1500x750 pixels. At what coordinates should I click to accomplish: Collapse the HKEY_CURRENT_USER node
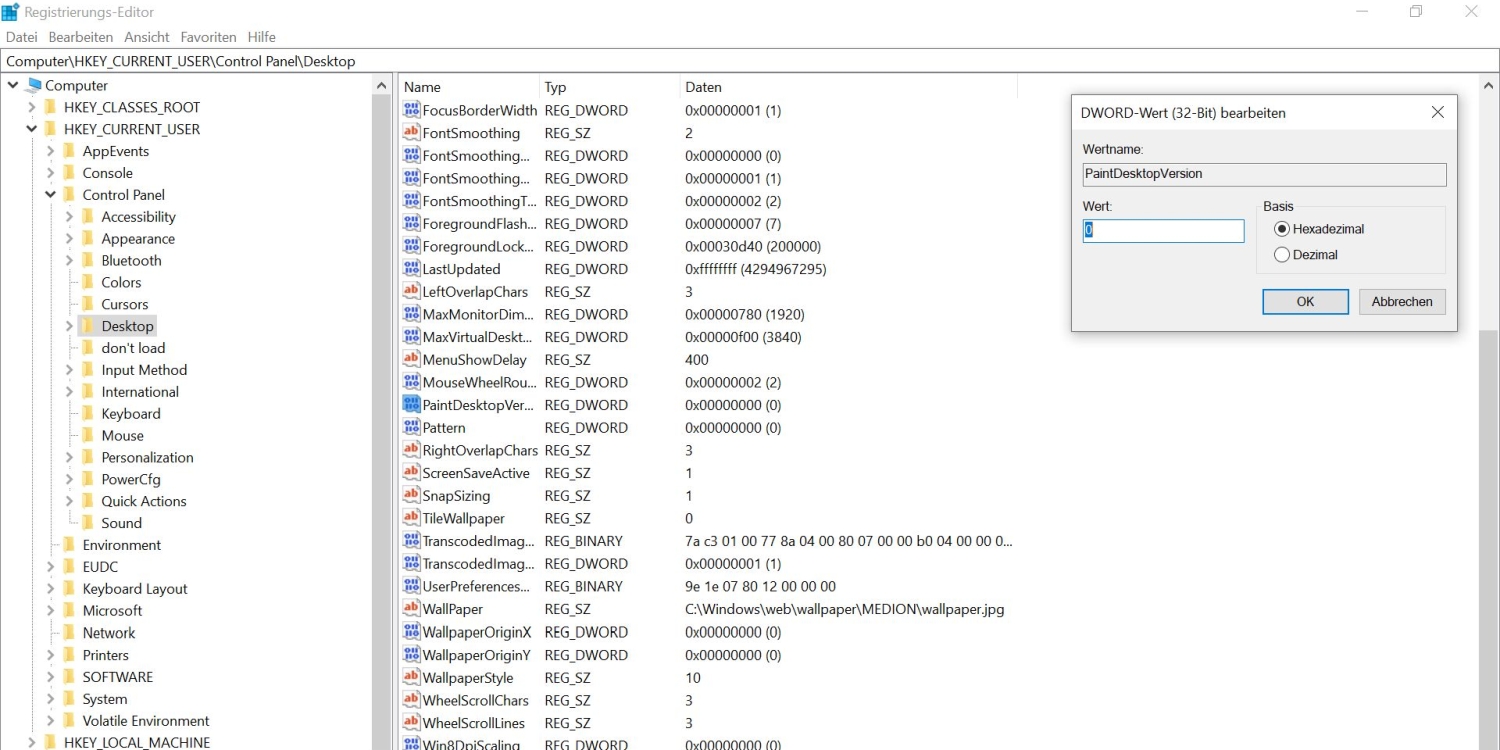(x=31, y=128)
